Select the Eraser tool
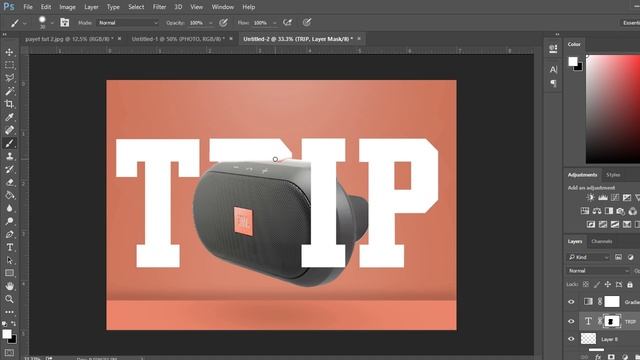The width and height of the screenshot is (640, 360). tap(9, 182)
